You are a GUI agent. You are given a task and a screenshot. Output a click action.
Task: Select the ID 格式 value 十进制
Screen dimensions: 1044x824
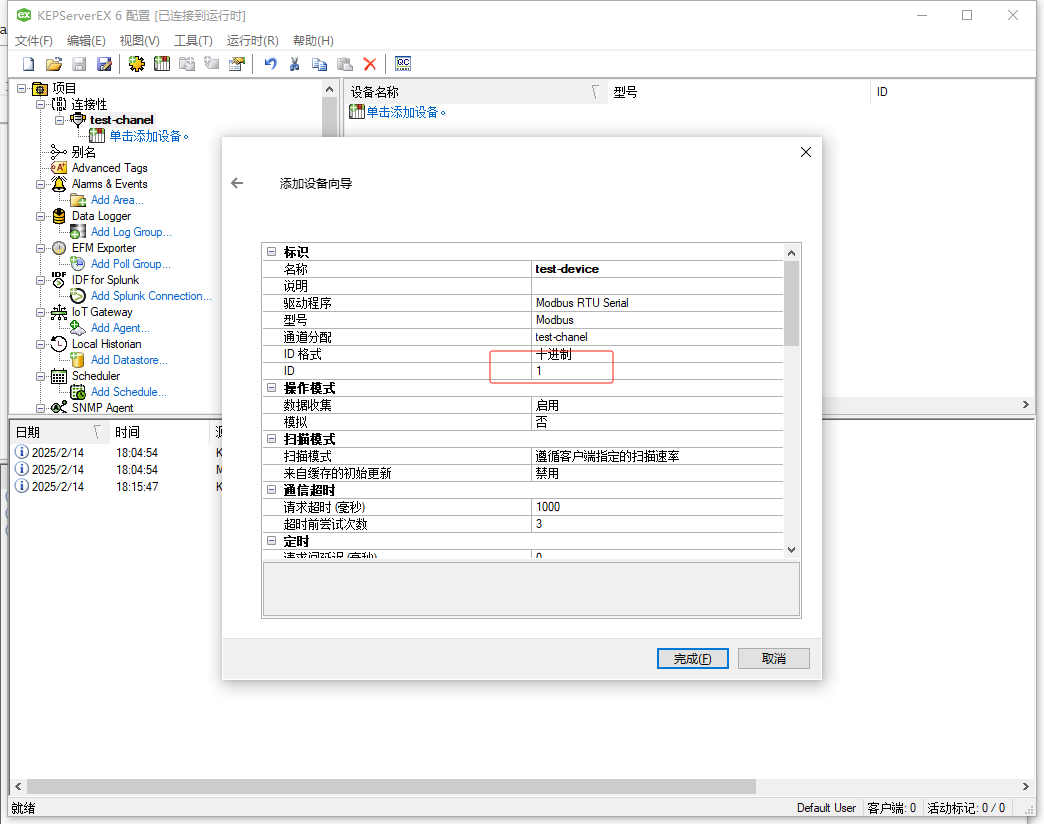tap(657, 354)
